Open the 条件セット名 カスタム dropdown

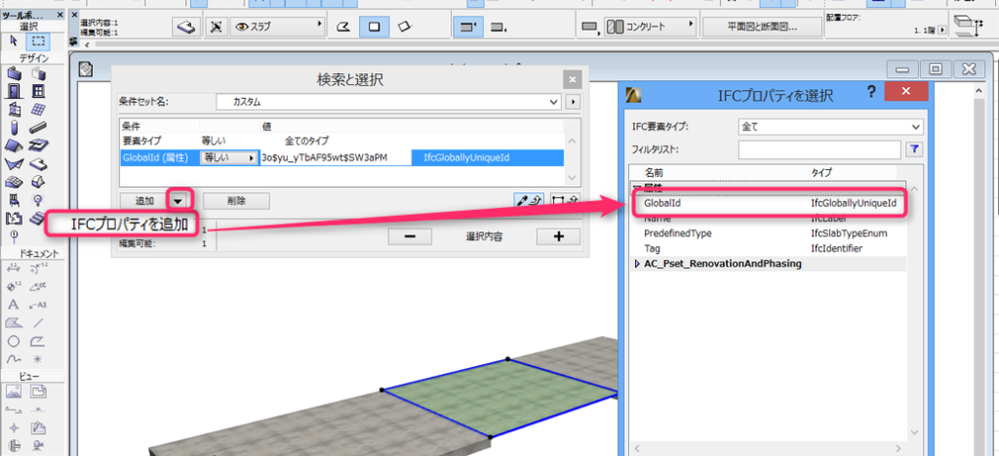(x=388, y=102)
